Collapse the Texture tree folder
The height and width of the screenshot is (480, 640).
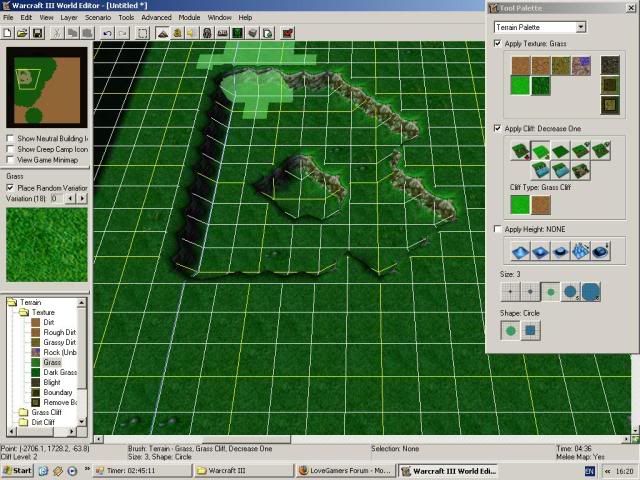(24, 312)
